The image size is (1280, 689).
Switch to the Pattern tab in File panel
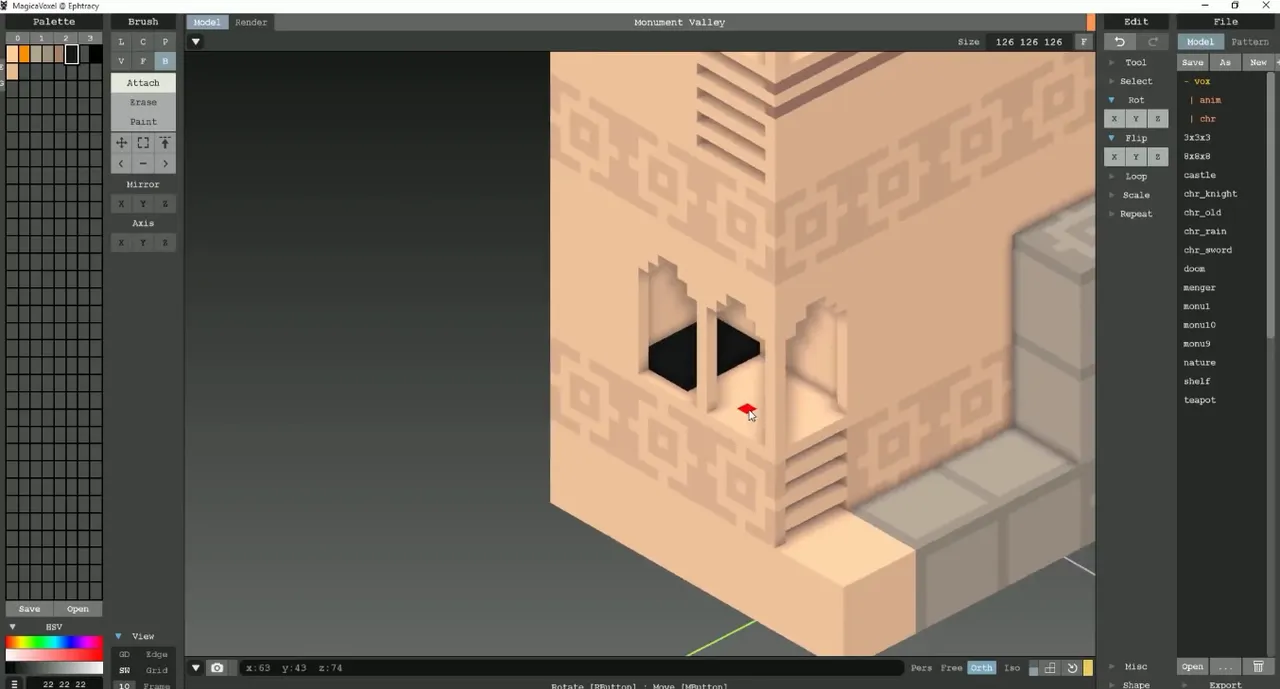pyautogui.click(x=1249, y=42)
